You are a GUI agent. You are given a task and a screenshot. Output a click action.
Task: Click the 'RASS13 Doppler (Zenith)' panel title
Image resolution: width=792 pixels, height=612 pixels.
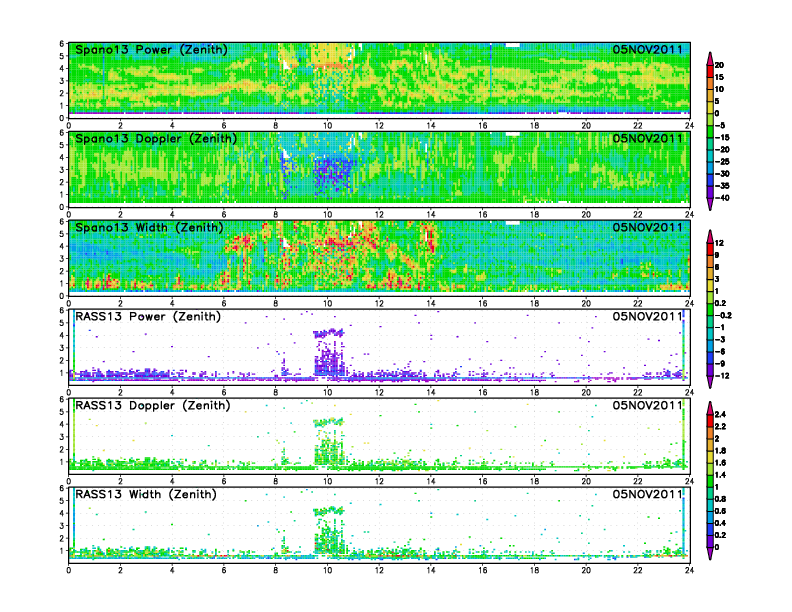point(153,405)
